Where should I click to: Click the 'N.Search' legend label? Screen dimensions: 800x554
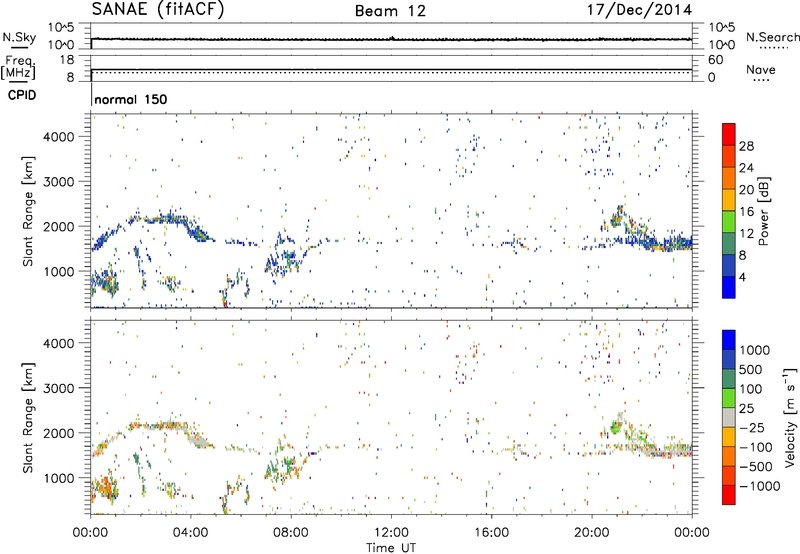point(772,37)
